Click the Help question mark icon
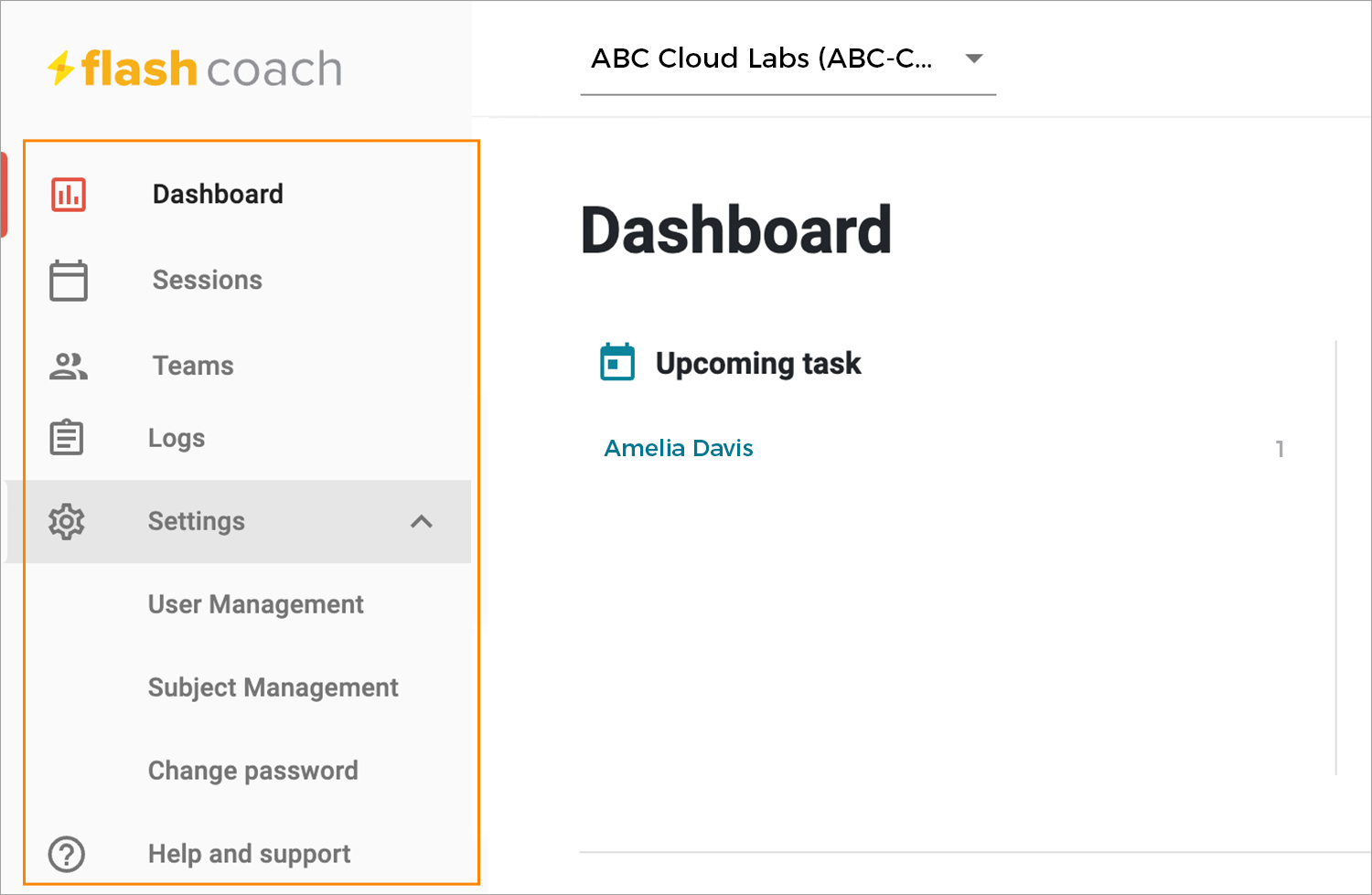The height and width of the screenshot is (895, 1372). coord(67,854)
